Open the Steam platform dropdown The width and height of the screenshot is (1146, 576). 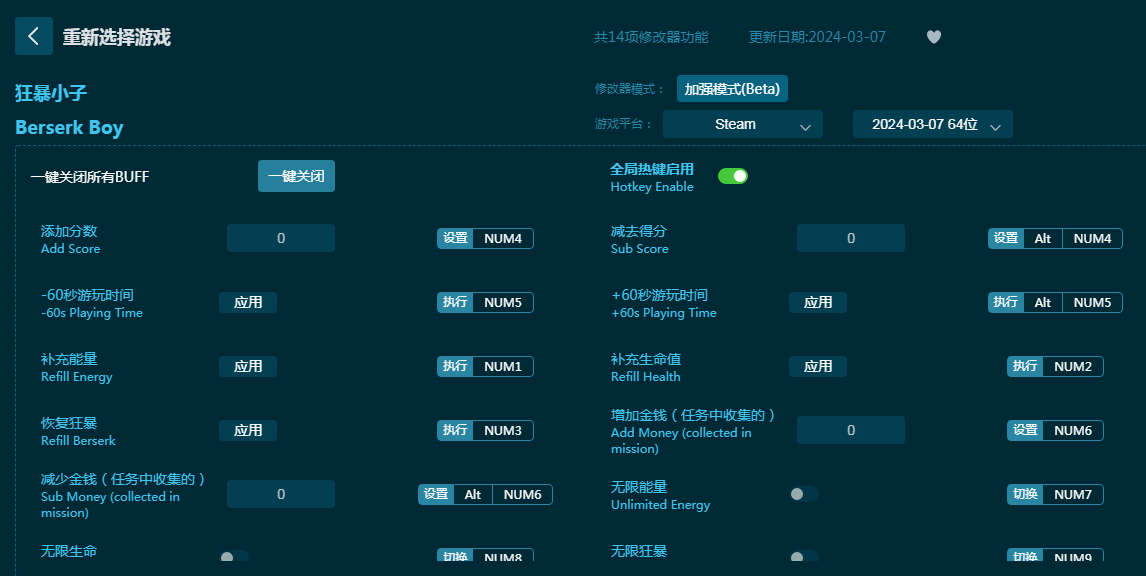tap(743, 124)
